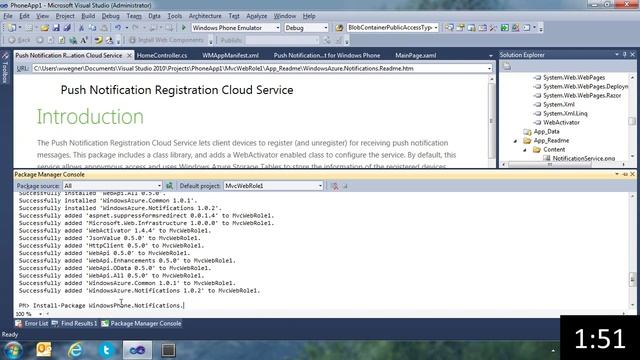Click Package Manager settings icon beside source
This screenshot has height=360, width=640.
[x=169, y=186]
